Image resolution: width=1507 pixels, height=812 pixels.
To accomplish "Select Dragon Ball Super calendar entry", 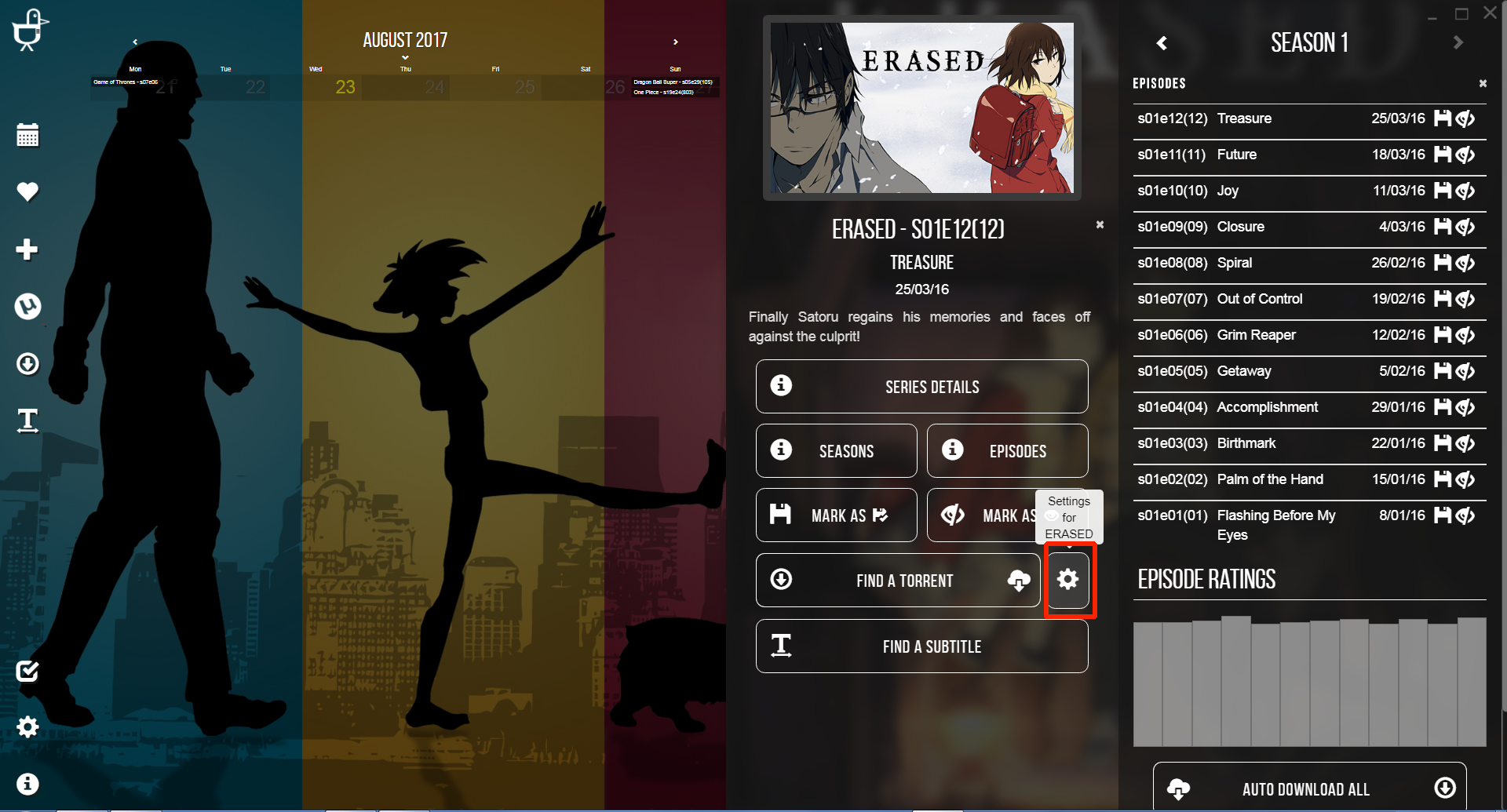I will [673, 82].
